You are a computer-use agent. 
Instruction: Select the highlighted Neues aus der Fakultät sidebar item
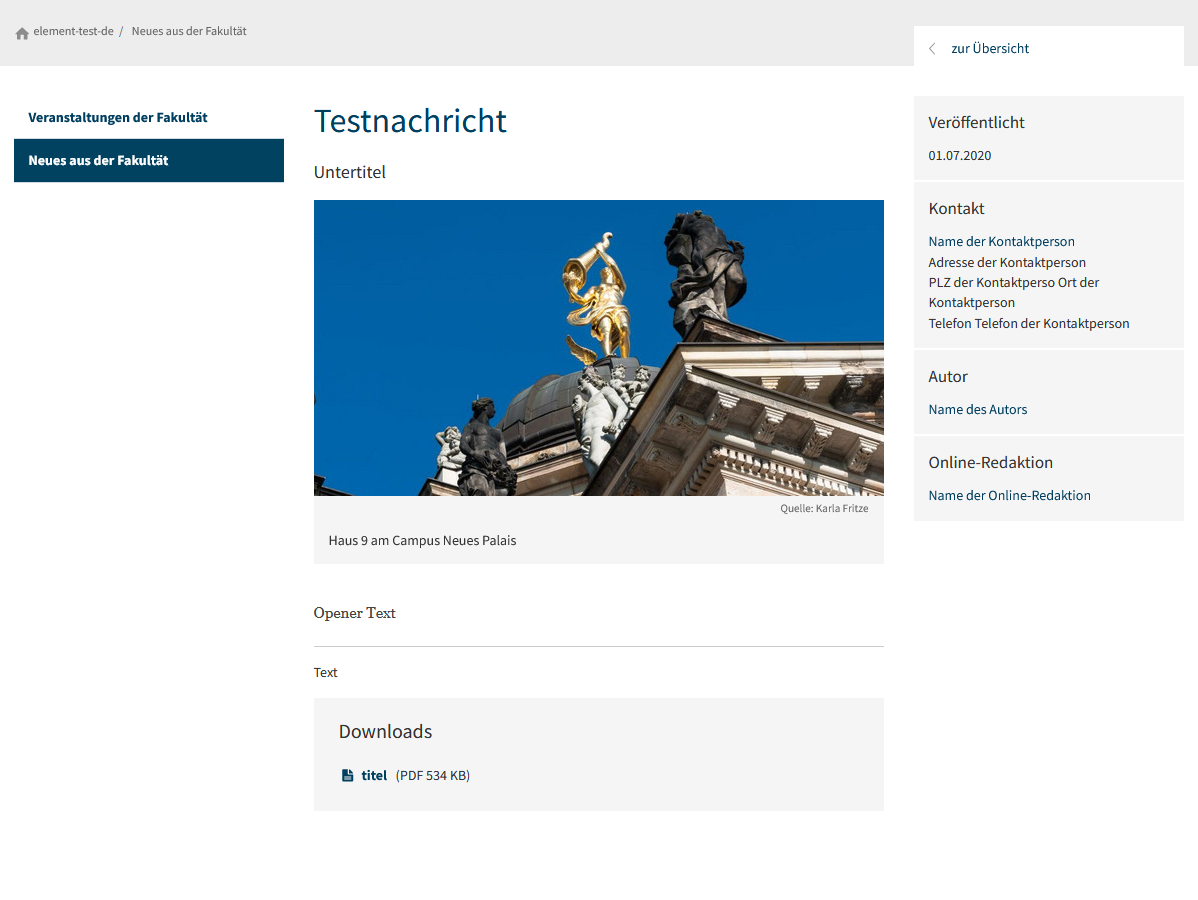[x=98, y=160]
